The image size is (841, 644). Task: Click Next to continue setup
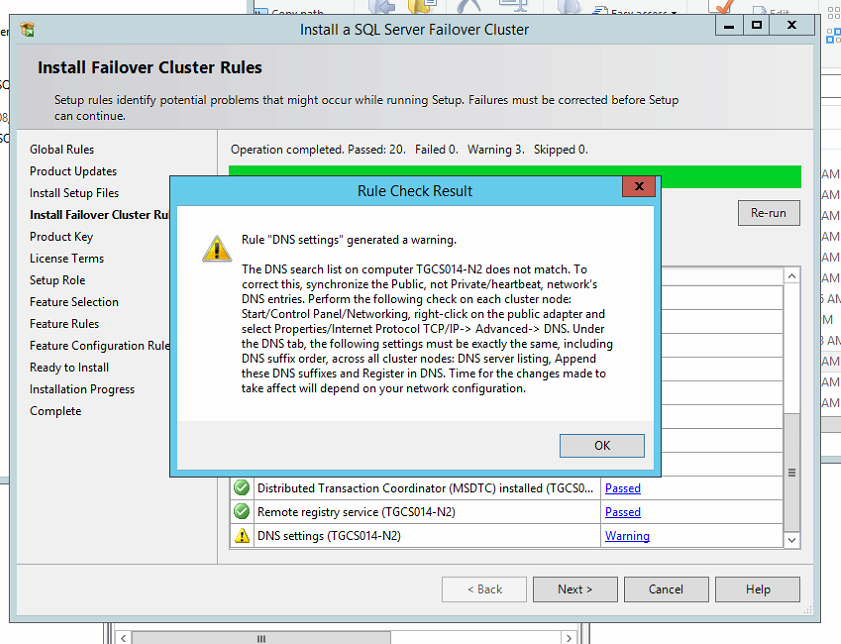coord(575,589)
